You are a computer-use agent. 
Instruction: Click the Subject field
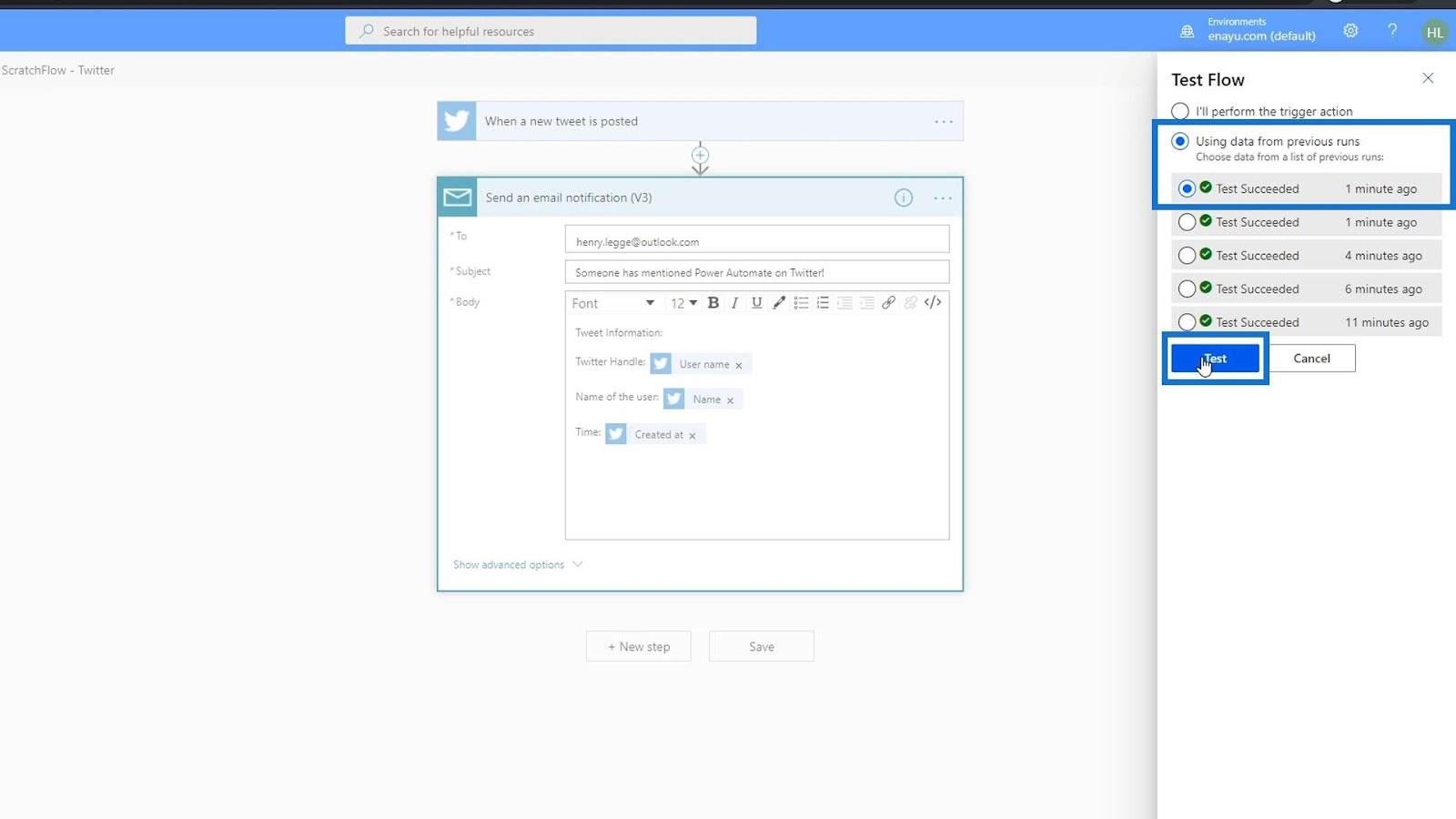click(x=757, y=272)
